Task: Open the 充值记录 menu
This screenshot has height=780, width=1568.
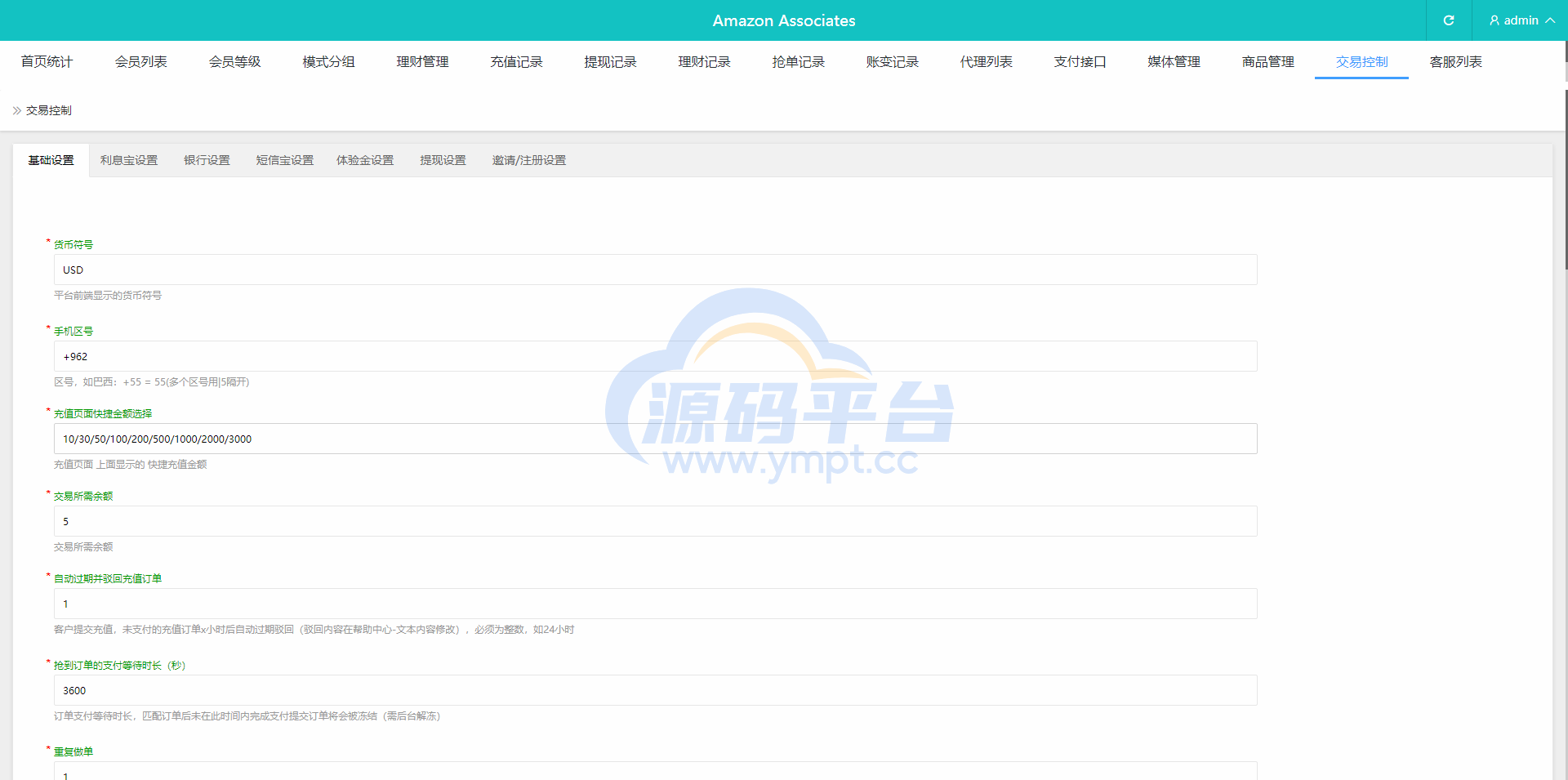Action: (516, 62)
